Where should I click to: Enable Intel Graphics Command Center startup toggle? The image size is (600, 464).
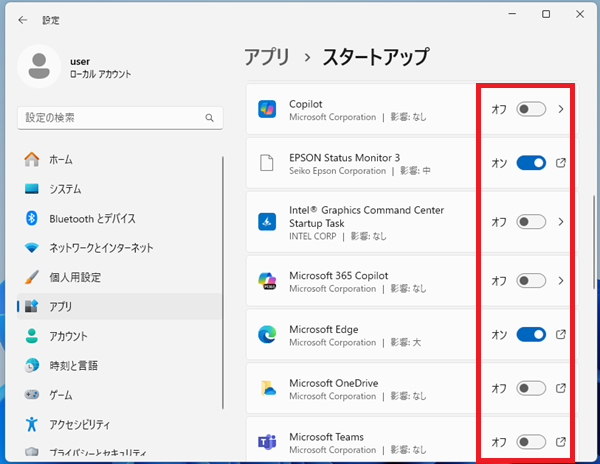(531, 221)
